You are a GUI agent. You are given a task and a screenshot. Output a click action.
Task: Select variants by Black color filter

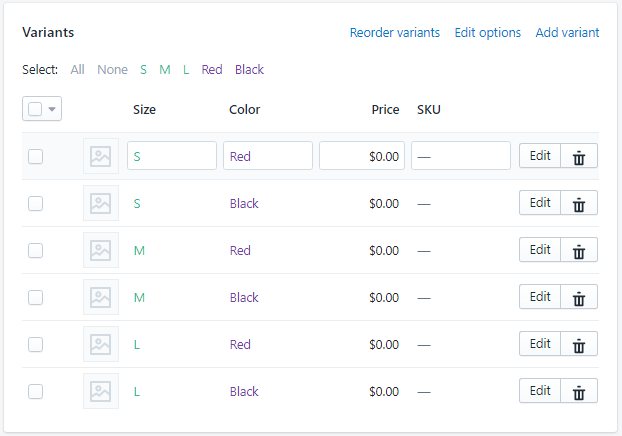[x=249, y=70]
